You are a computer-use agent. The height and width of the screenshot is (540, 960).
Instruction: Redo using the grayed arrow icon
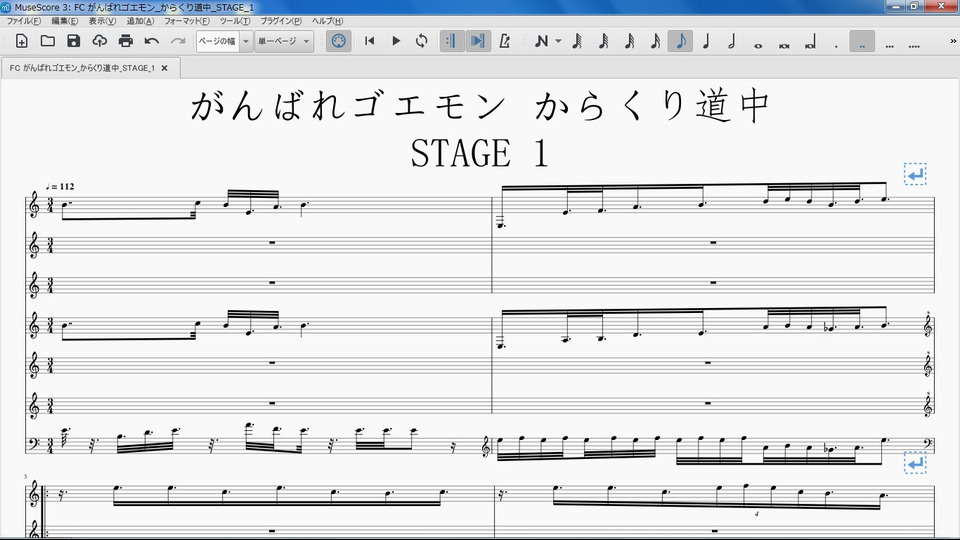(x=178, y=41)
